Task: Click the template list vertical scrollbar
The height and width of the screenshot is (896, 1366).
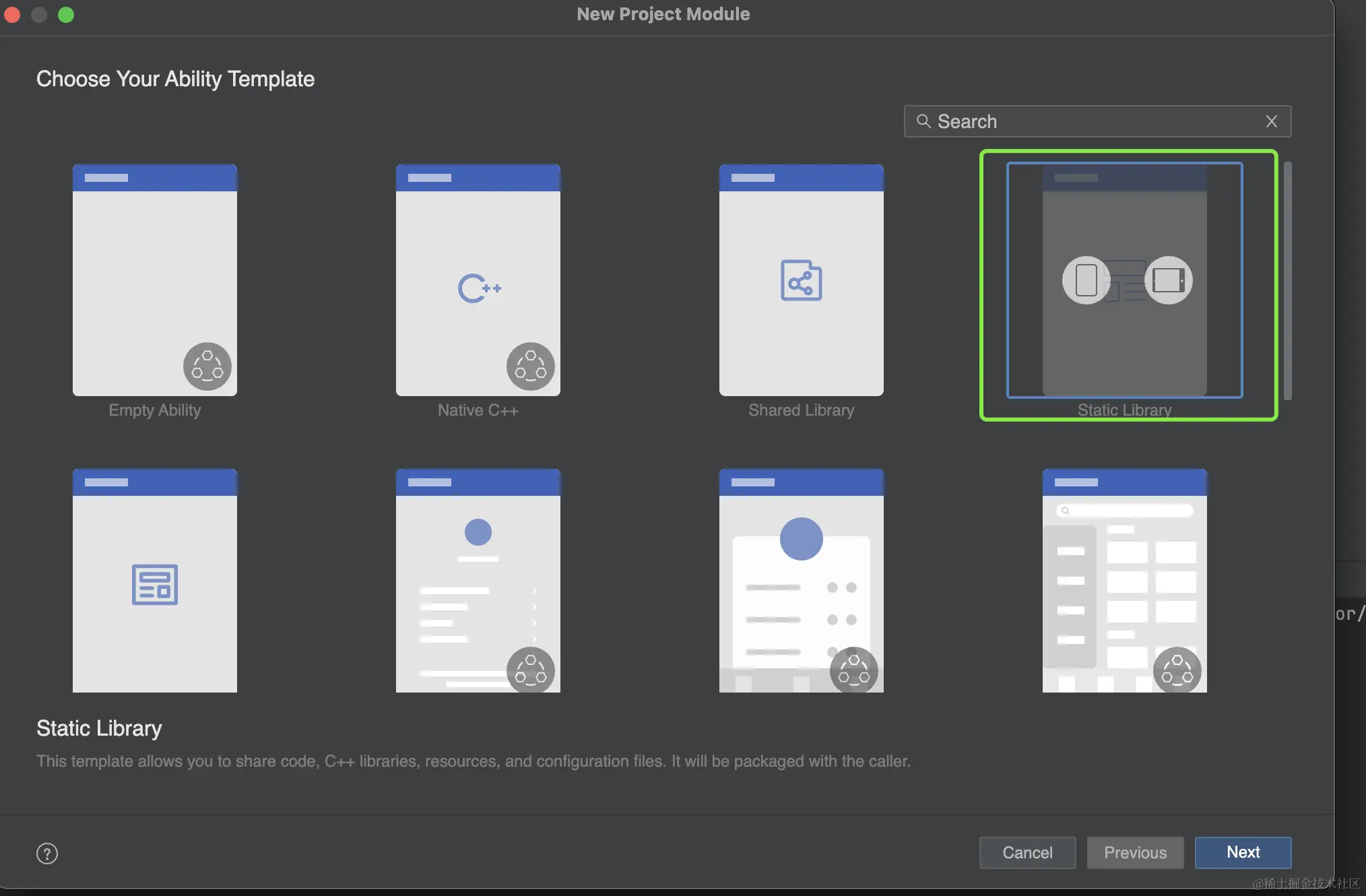Action: [1287, 280]
